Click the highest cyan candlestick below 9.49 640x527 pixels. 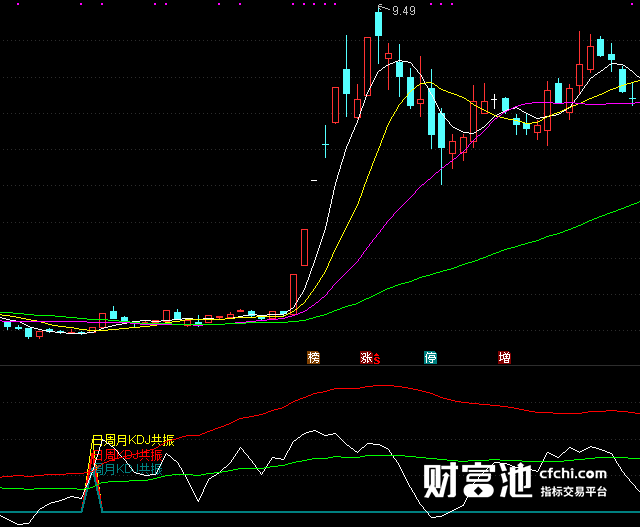(379, 24)
